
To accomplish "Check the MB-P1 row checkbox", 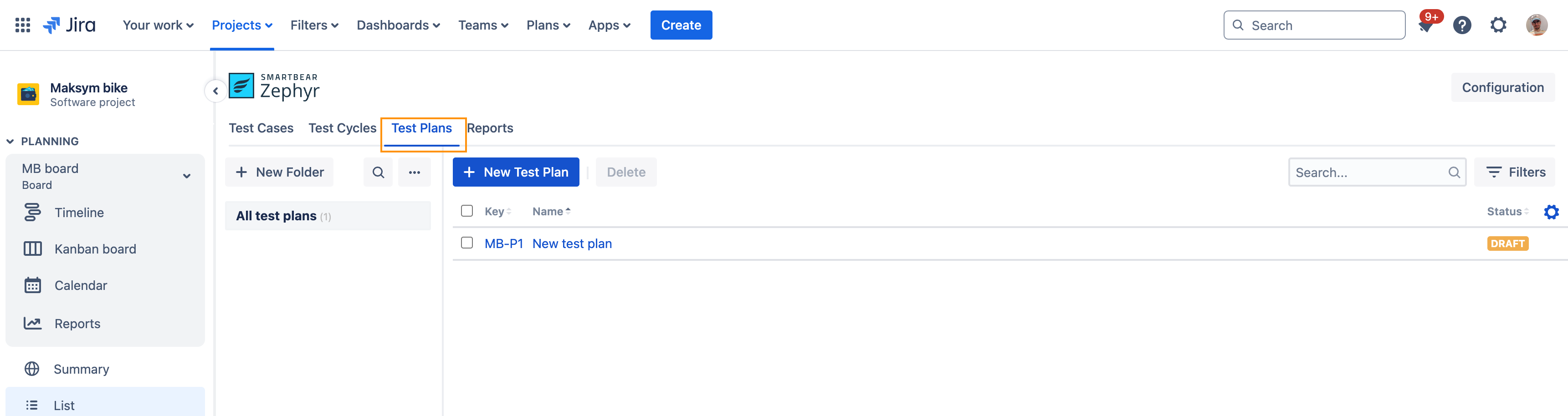I will click(x=467, y=243).
